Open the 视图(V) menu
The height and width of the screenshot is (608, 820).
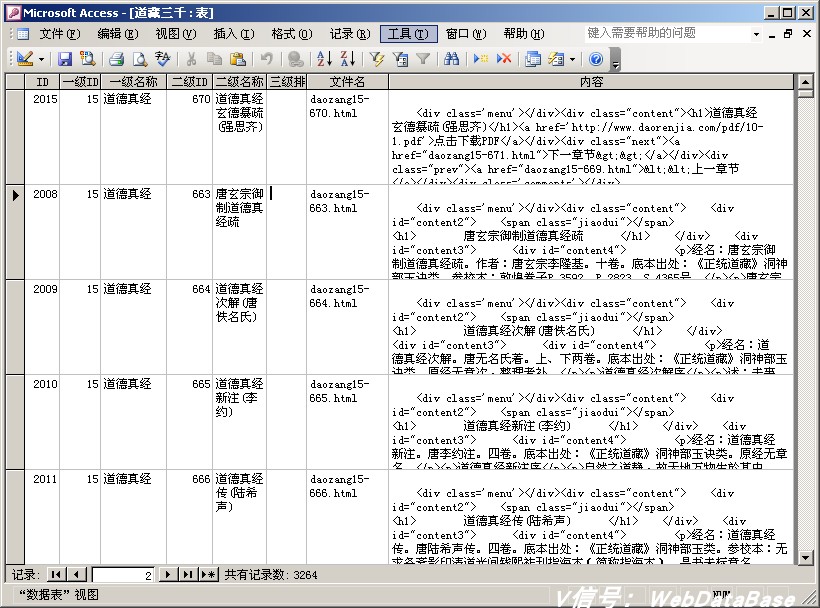point(176,34)
